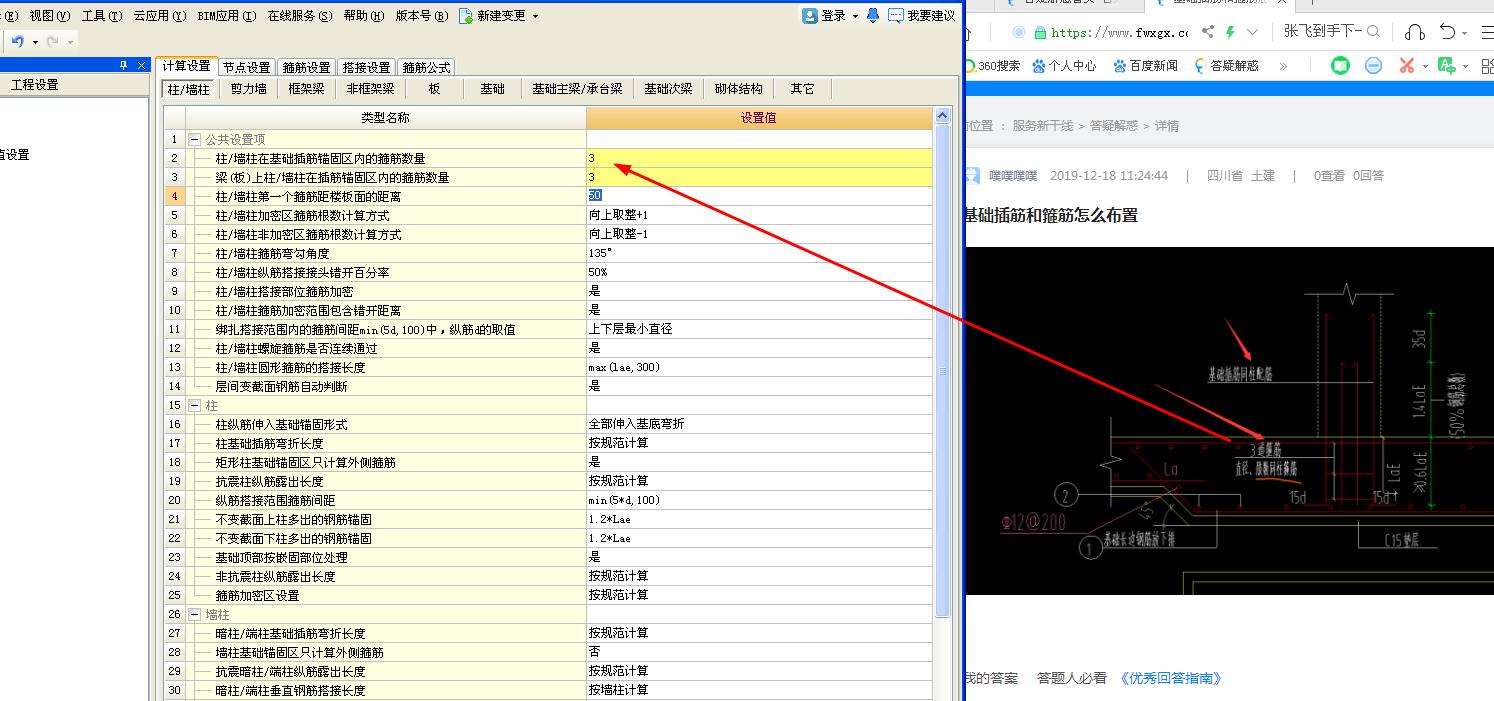Click the browser restore-tab undo icon

(x=1447, y=32)
